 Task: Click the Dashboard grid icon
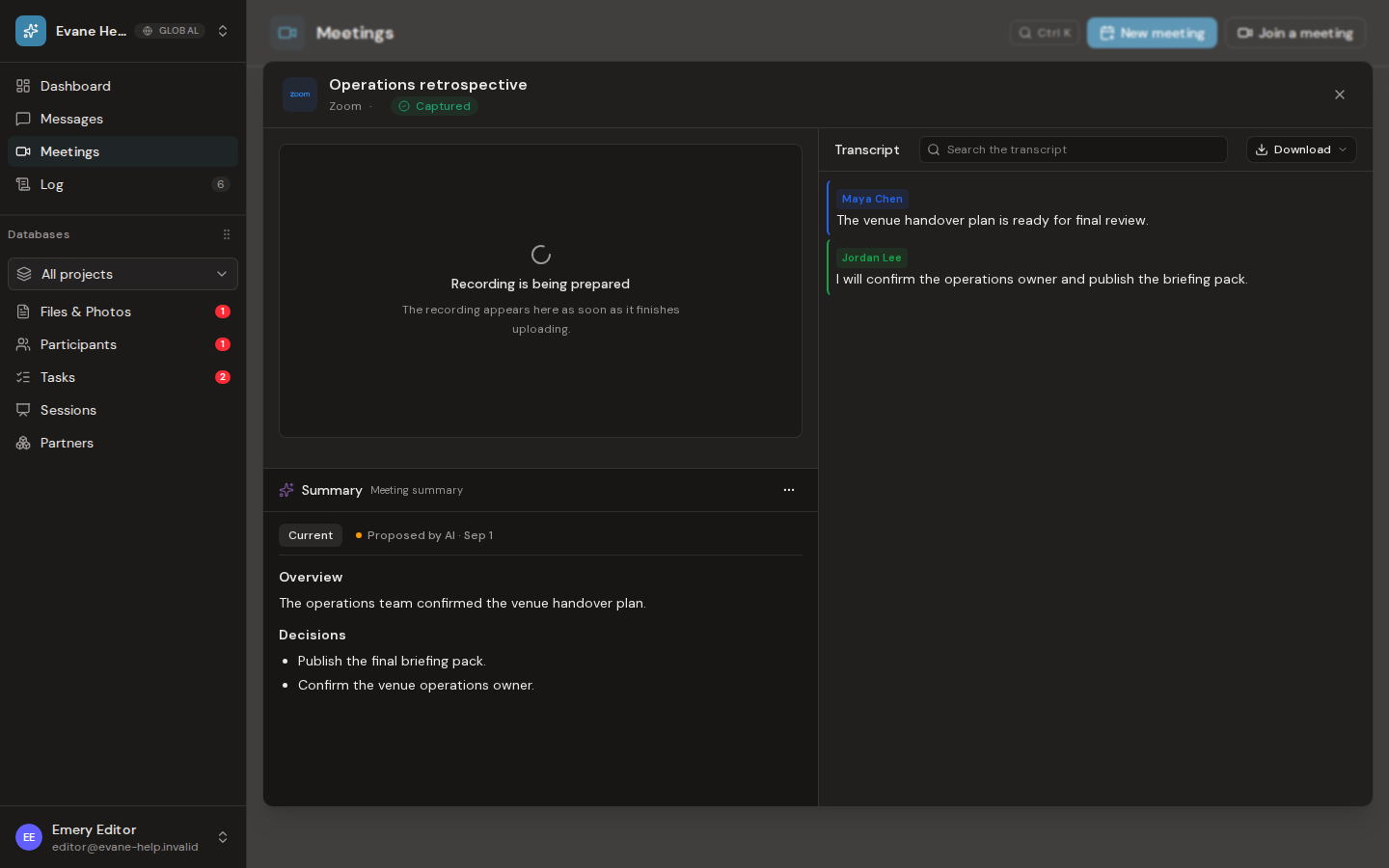point(23,86)
